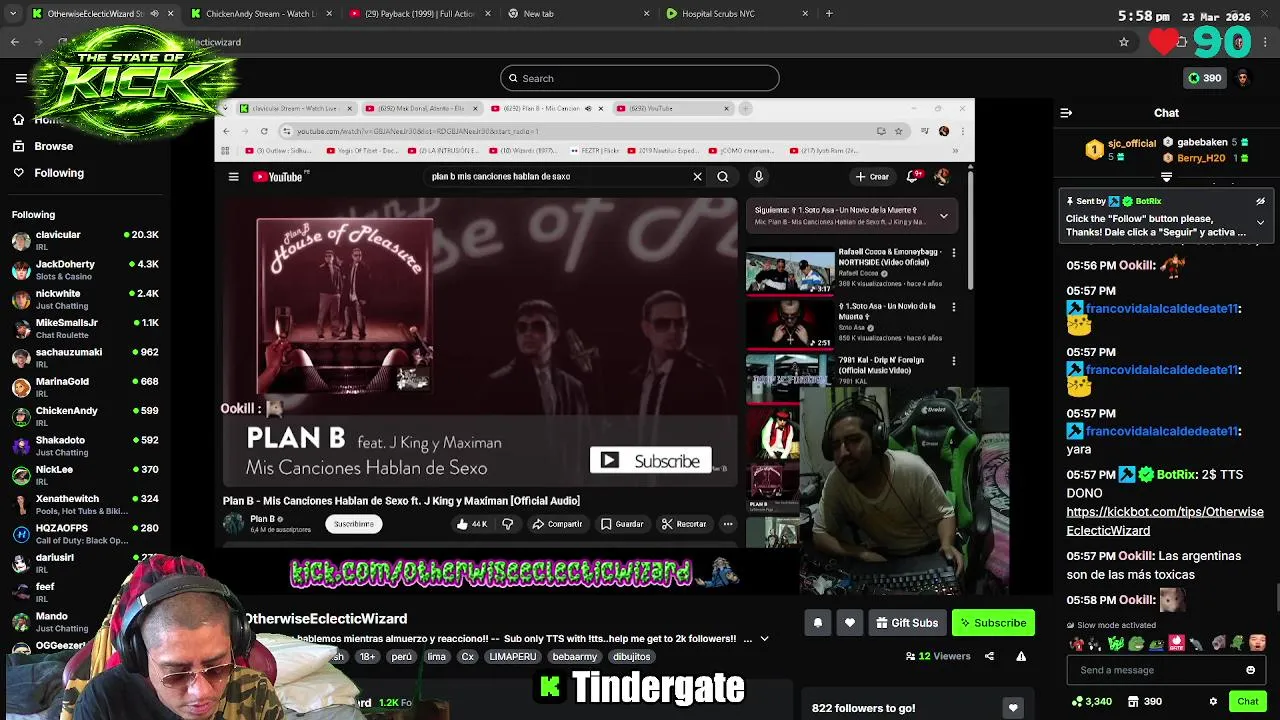Image resolution: width=1280 pixels, height=720 pixels.
Task: Open the kickbot.com tips link in chat
Action: (1165, 521)
